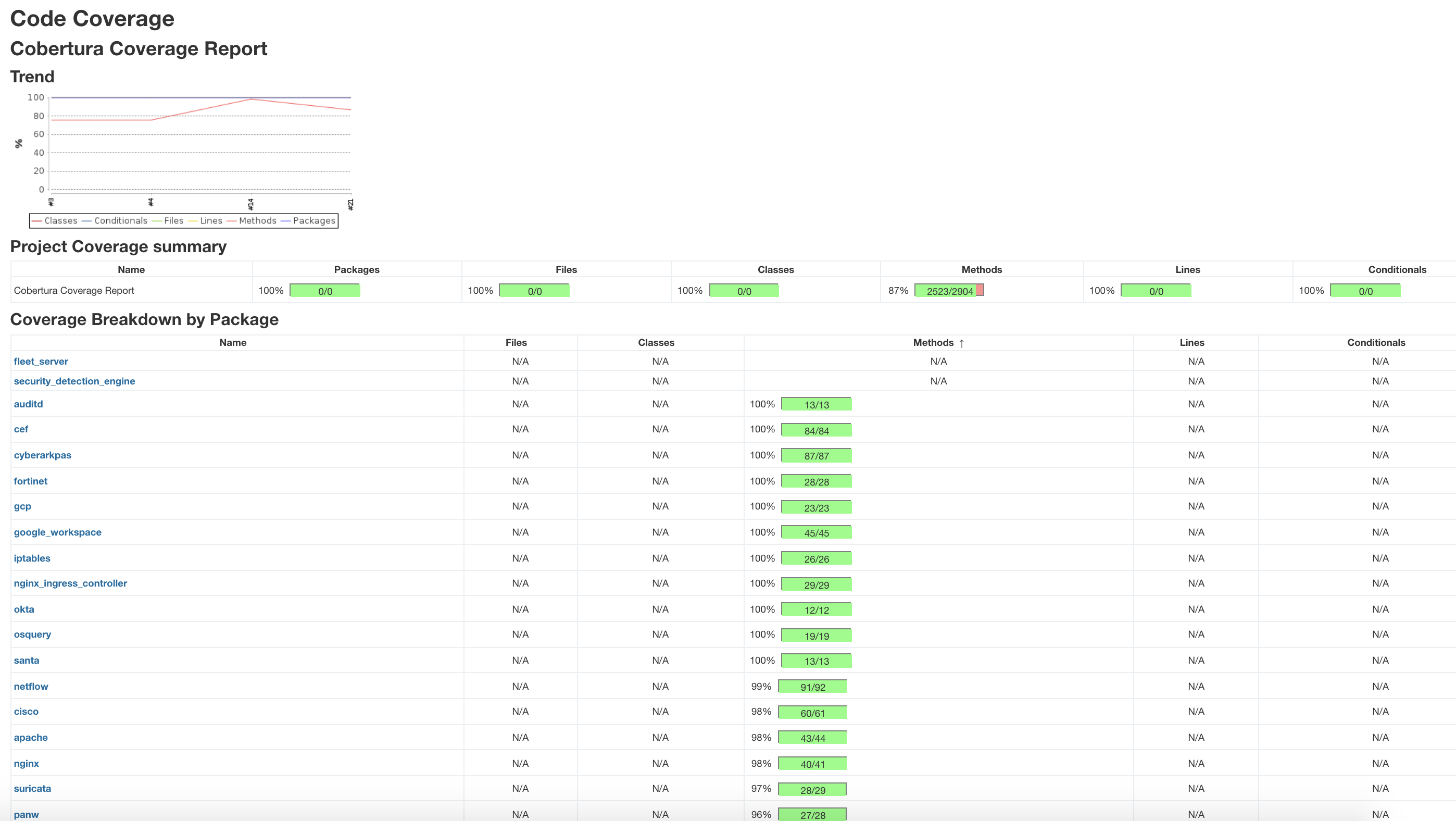1456x821 pixels.
Task: Sort breakdown table by Conditionals header
Action: point(1376,343)
